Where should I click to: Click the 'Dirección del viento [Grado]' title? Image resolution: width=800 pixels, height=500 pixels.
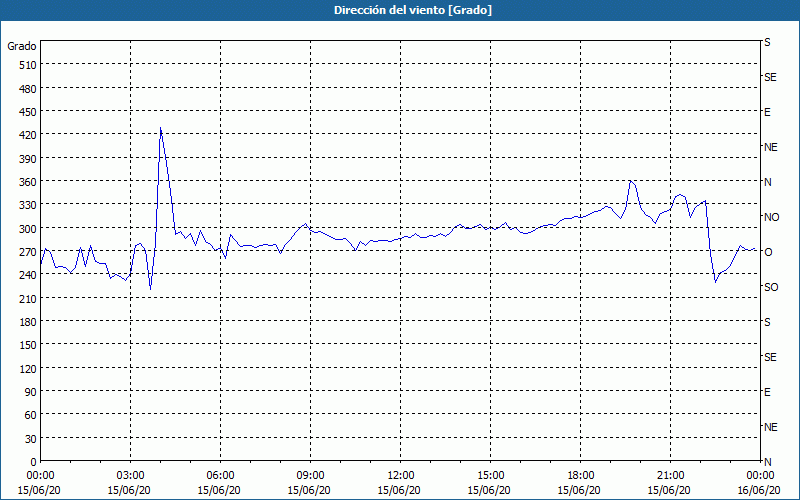click(413, 10)
